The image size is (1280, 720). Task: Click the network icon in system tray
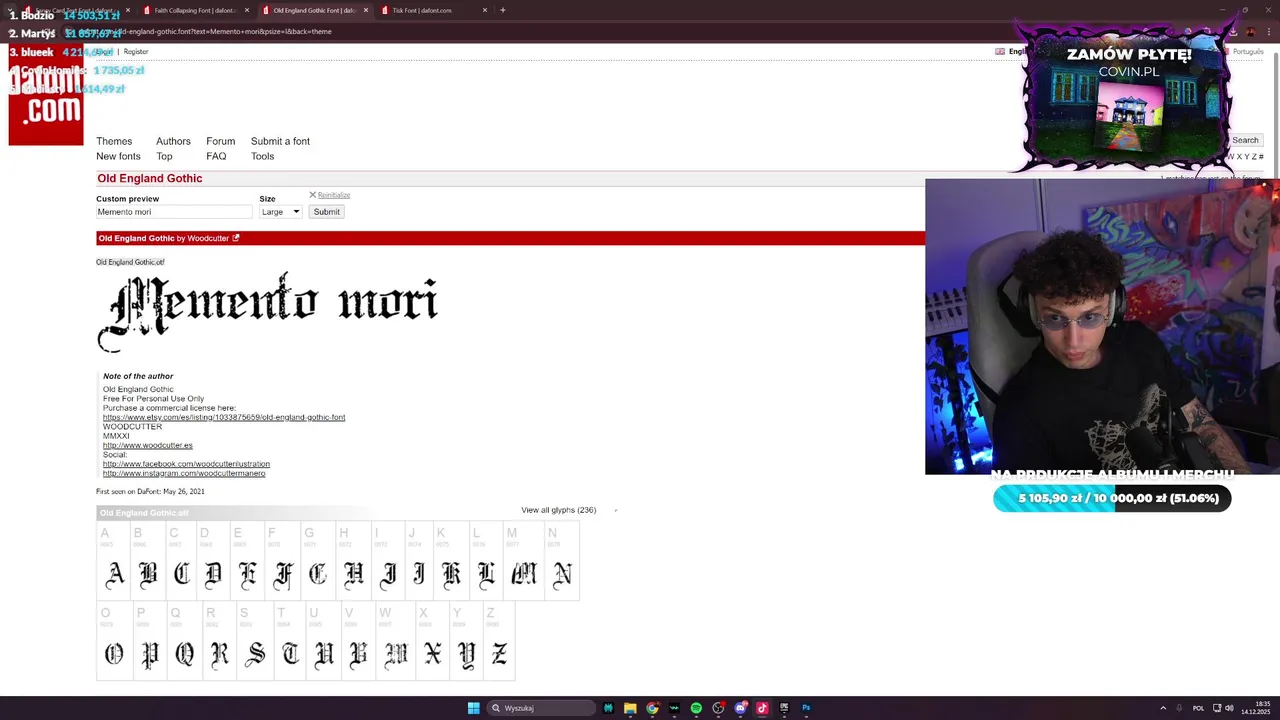click(x=1217, y=708)
